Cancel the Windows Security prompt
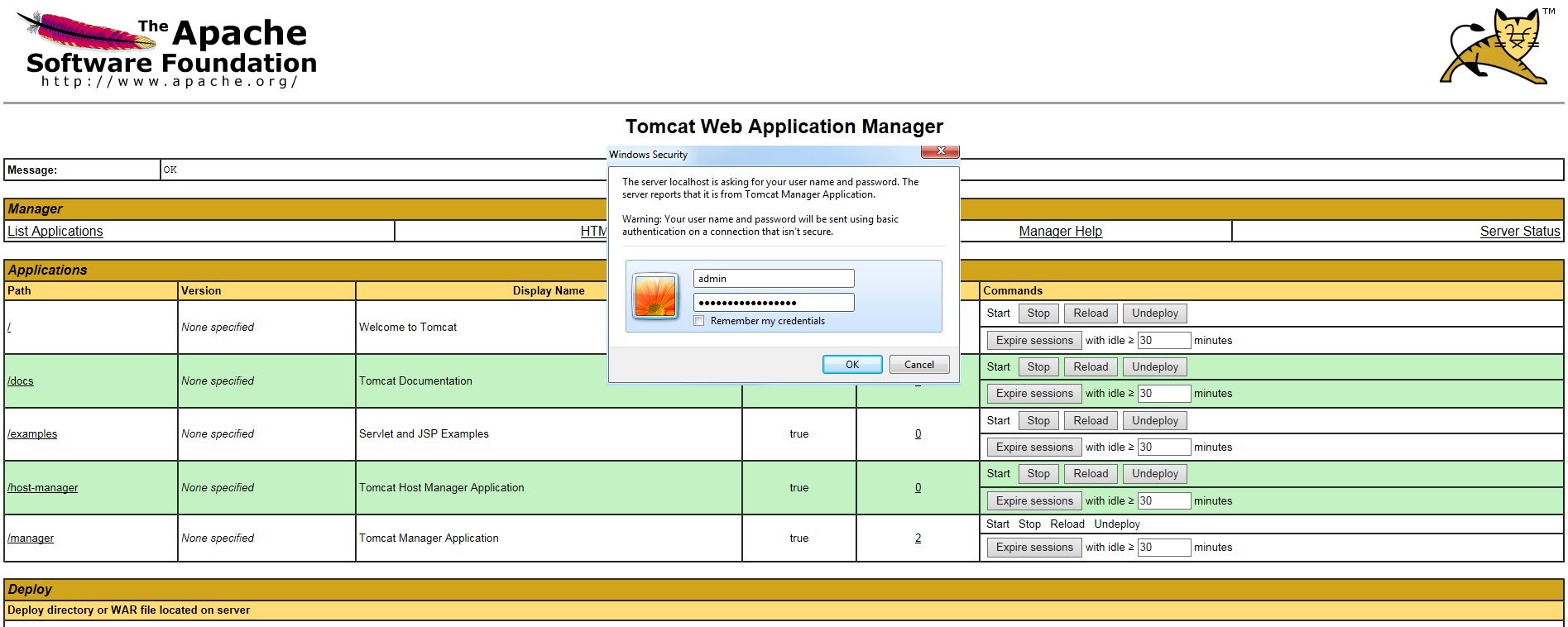1568x627 pixels. click(919, 365)
